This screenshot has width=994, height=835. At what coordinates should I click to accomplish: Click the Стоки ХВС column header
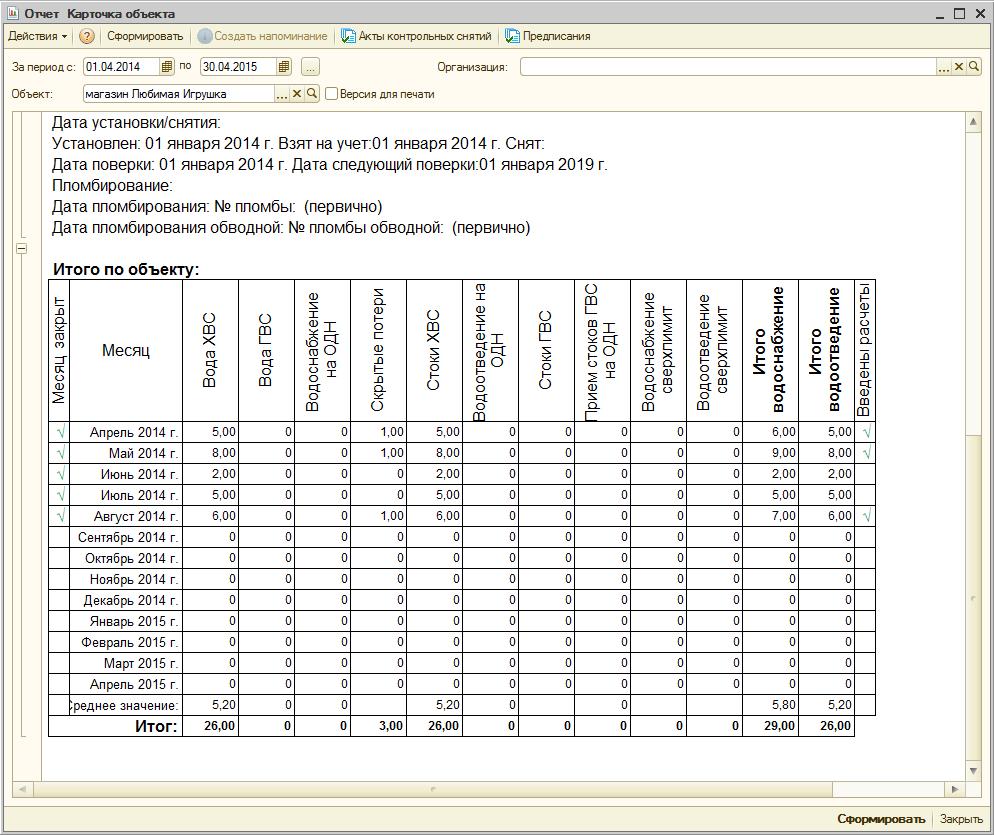[434, 351]
